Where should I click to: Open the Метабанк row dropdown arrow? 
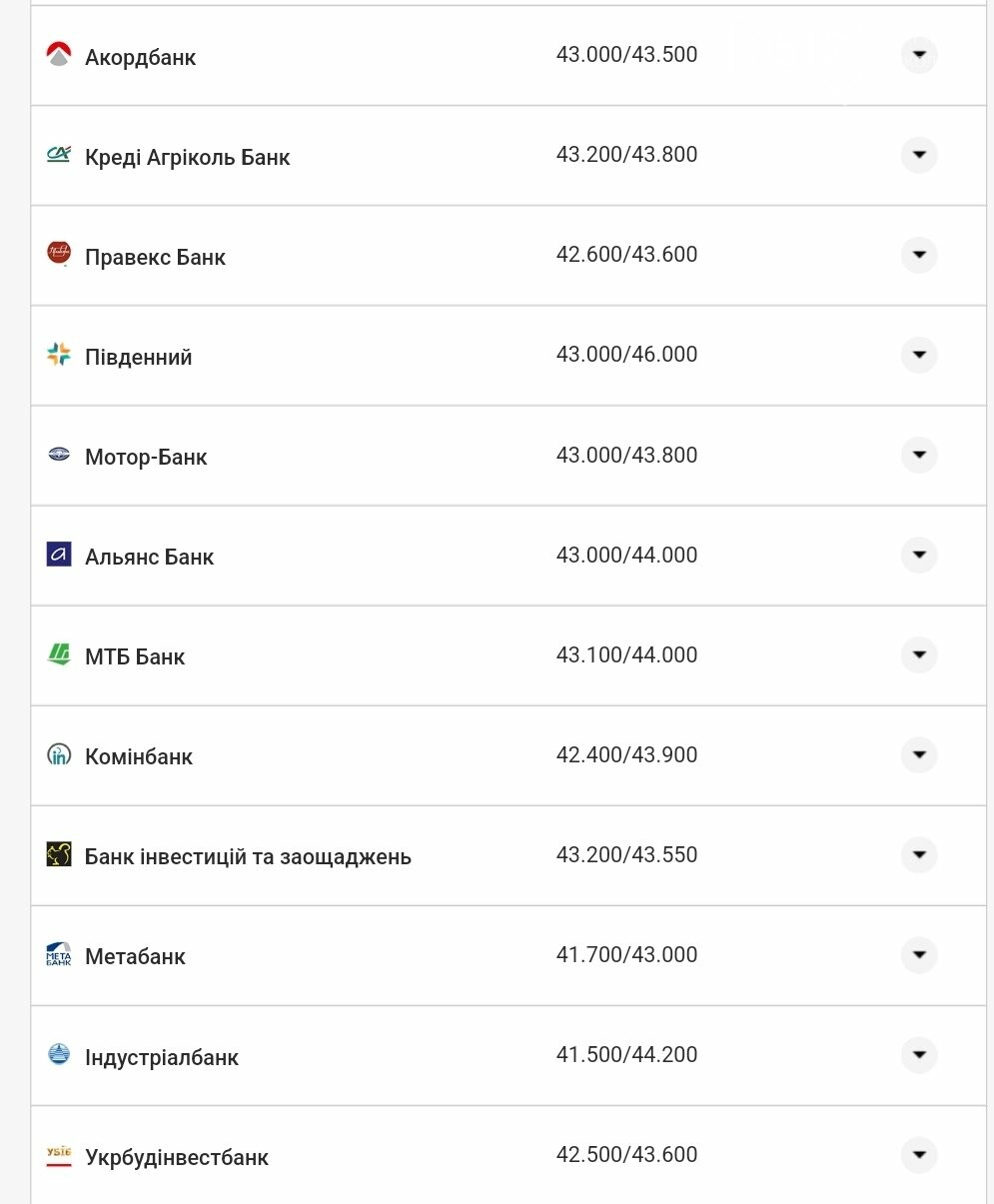click(919, 955)
